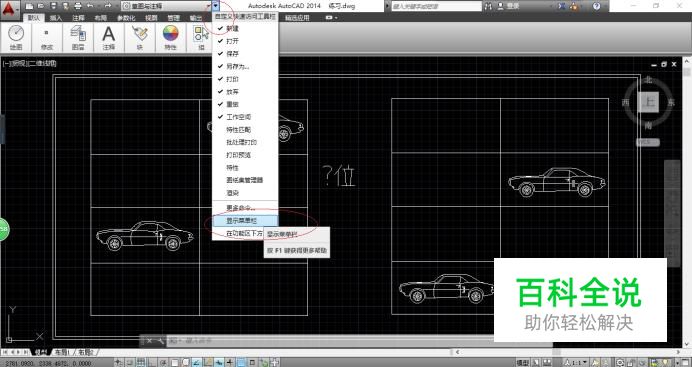Select 渲染 in the customize menu
The width and height of the screenshot is (692, 367).
(x=245, y=193)
